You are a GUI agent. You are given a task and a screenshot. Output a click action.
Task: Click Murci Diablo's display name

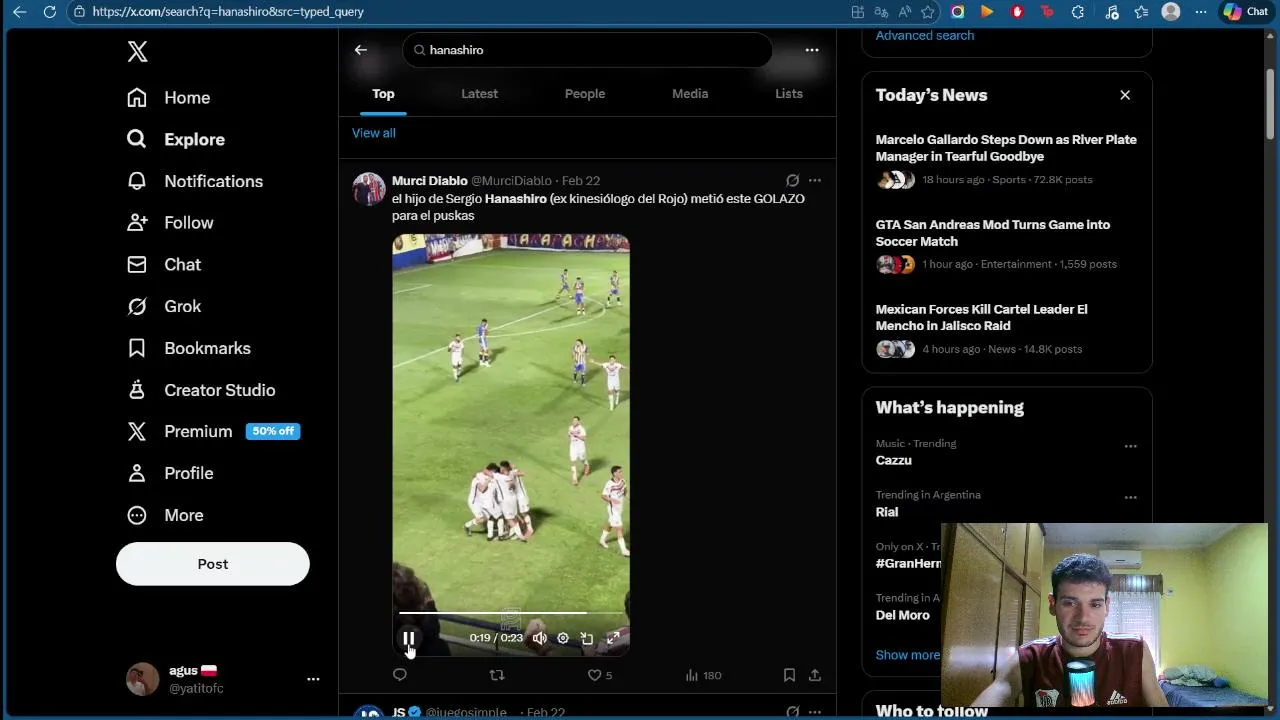[430, 181]
